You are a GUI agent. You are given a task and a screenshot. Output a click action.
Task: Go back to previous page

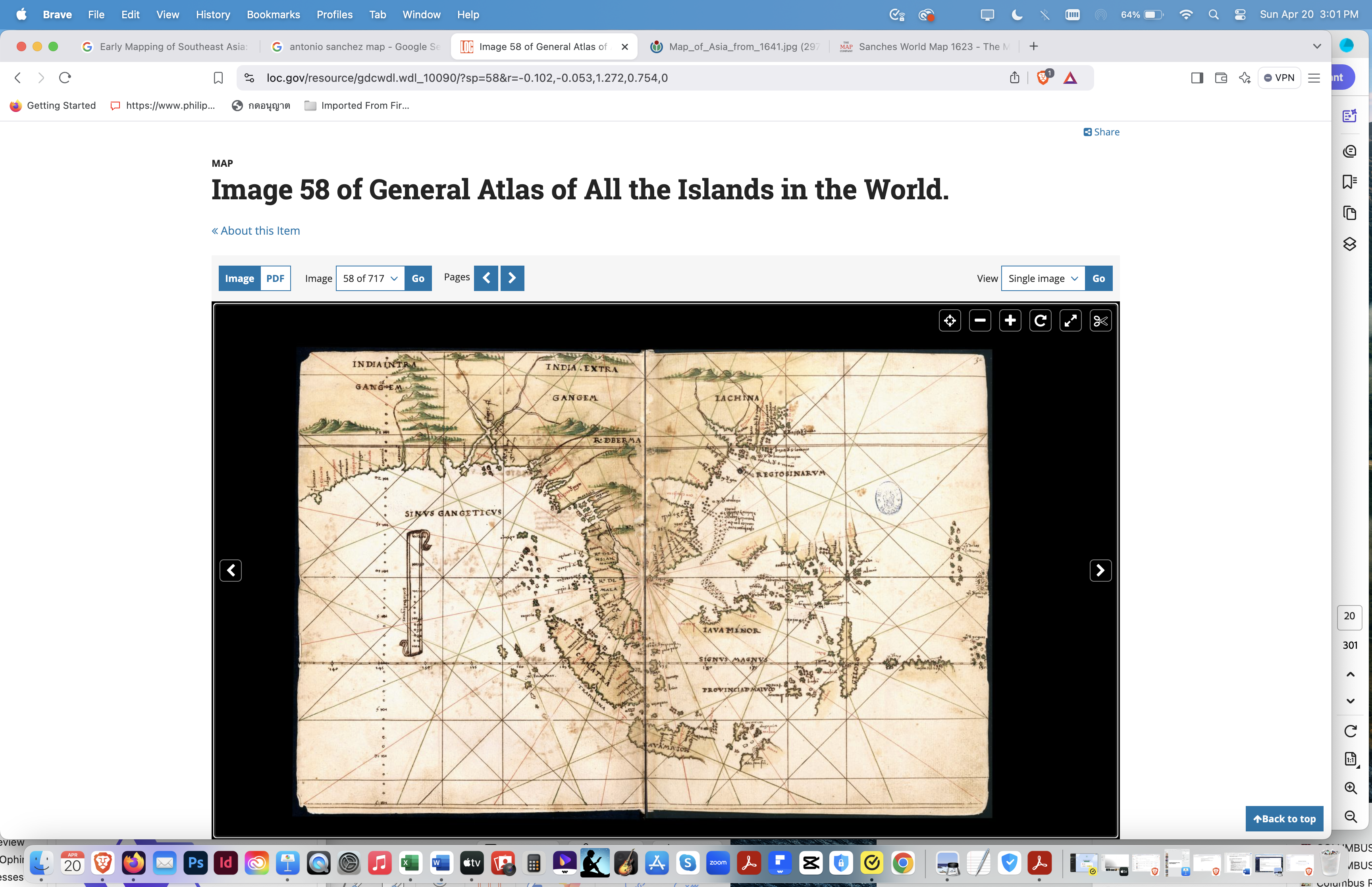[18, 78]
